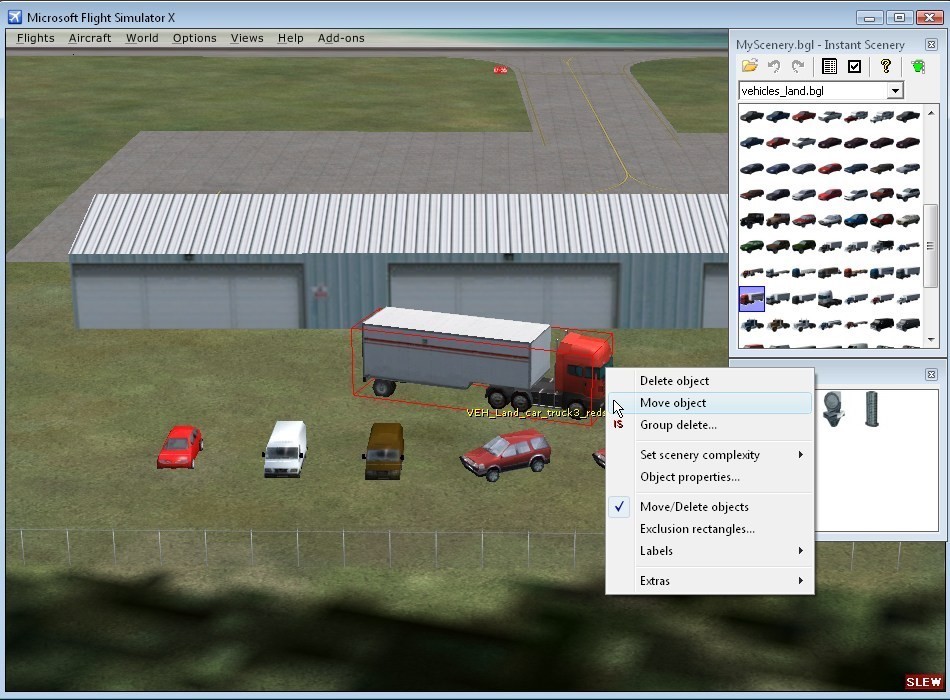
Task: Open the Aircraft menu
Action: (x=90, y=38)
